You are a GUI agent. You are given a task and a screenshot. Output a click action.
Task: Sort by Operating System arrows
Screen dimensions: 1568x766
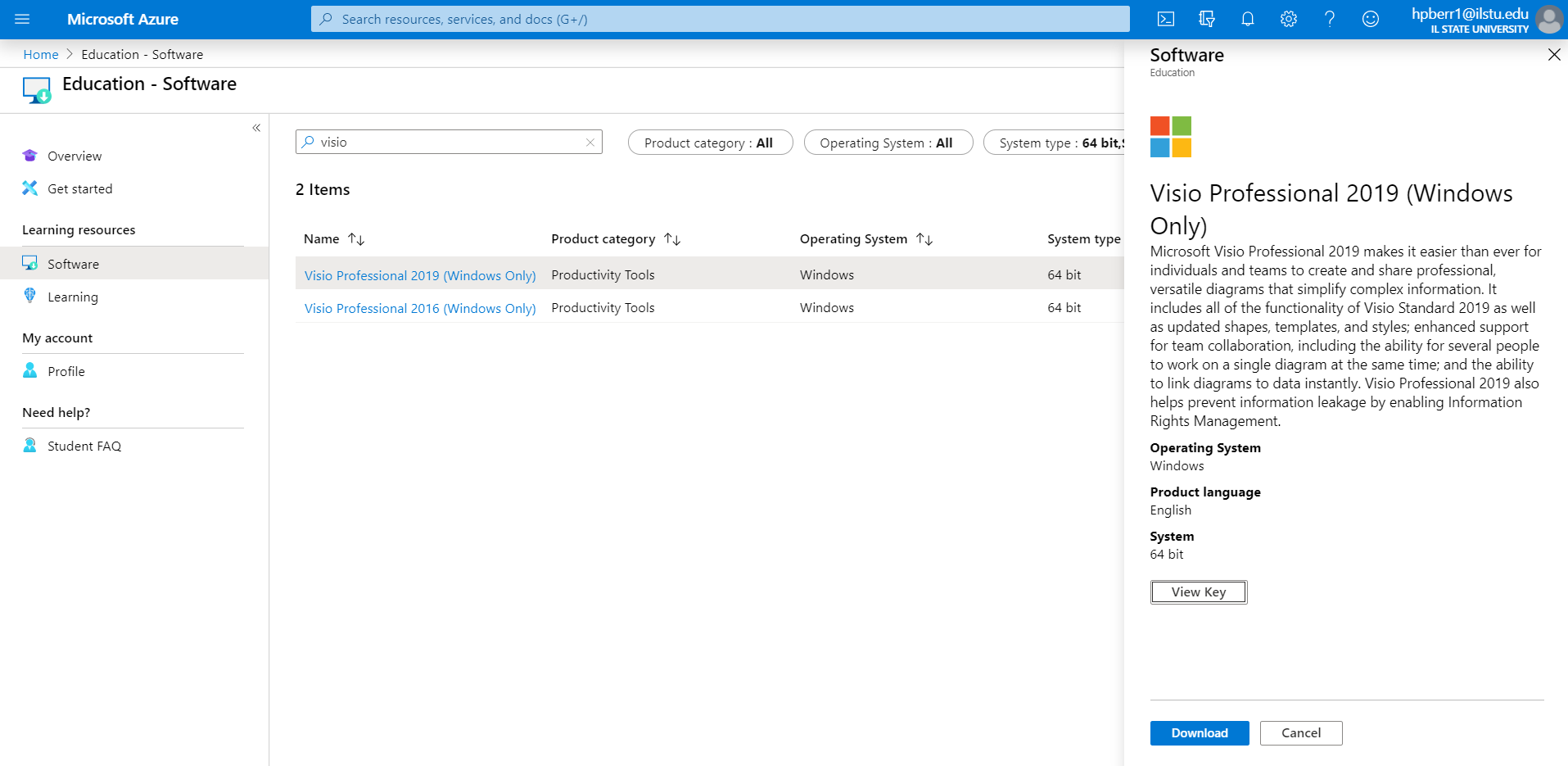click(924, 239)
